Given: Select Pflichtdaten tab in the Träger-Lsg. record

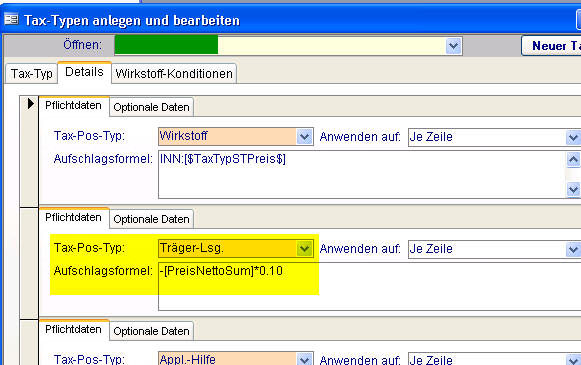Looking at the screenshot, I should [73, 218].
